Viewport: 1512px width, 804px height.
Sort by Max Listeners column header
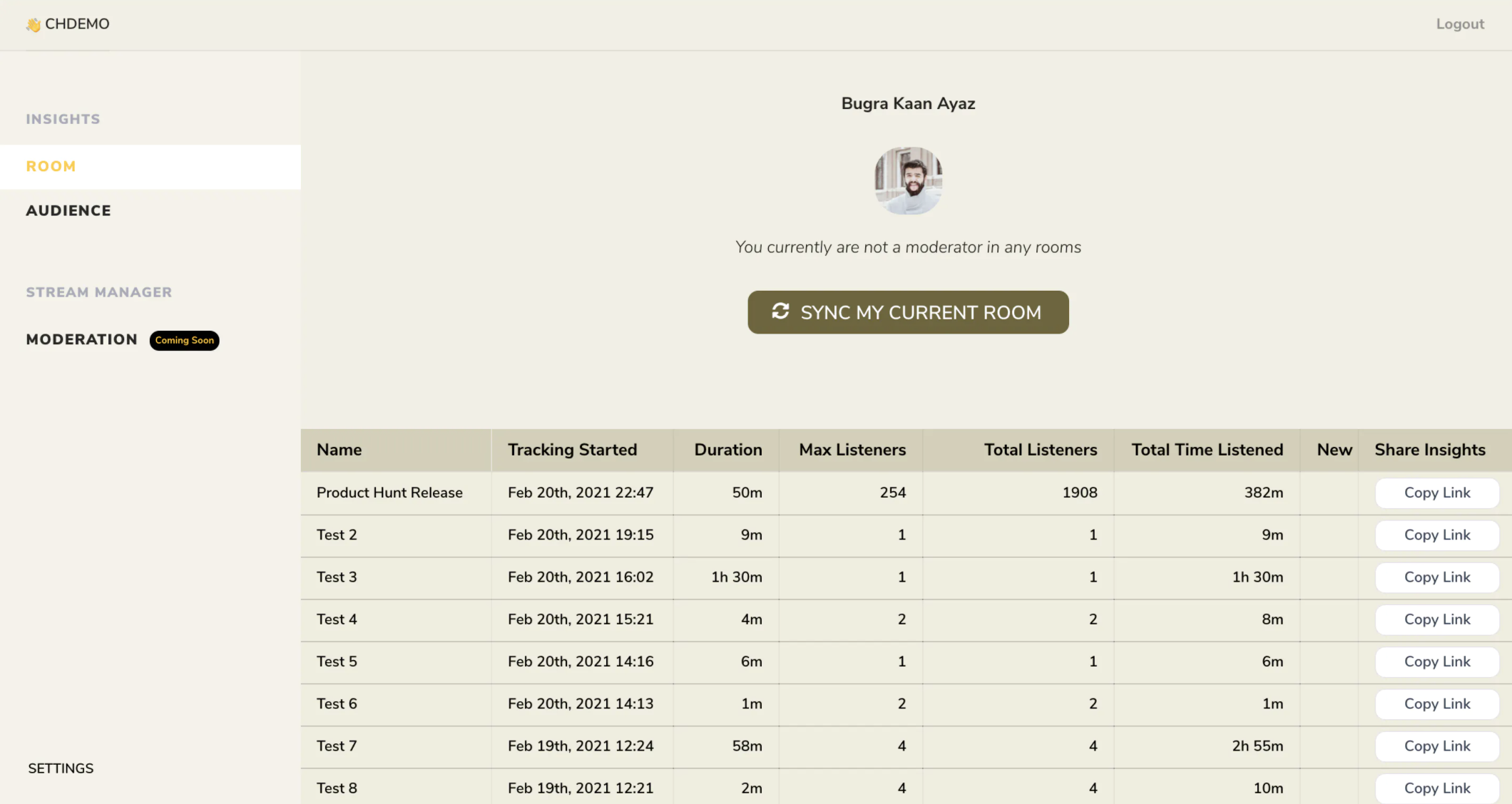852,450
